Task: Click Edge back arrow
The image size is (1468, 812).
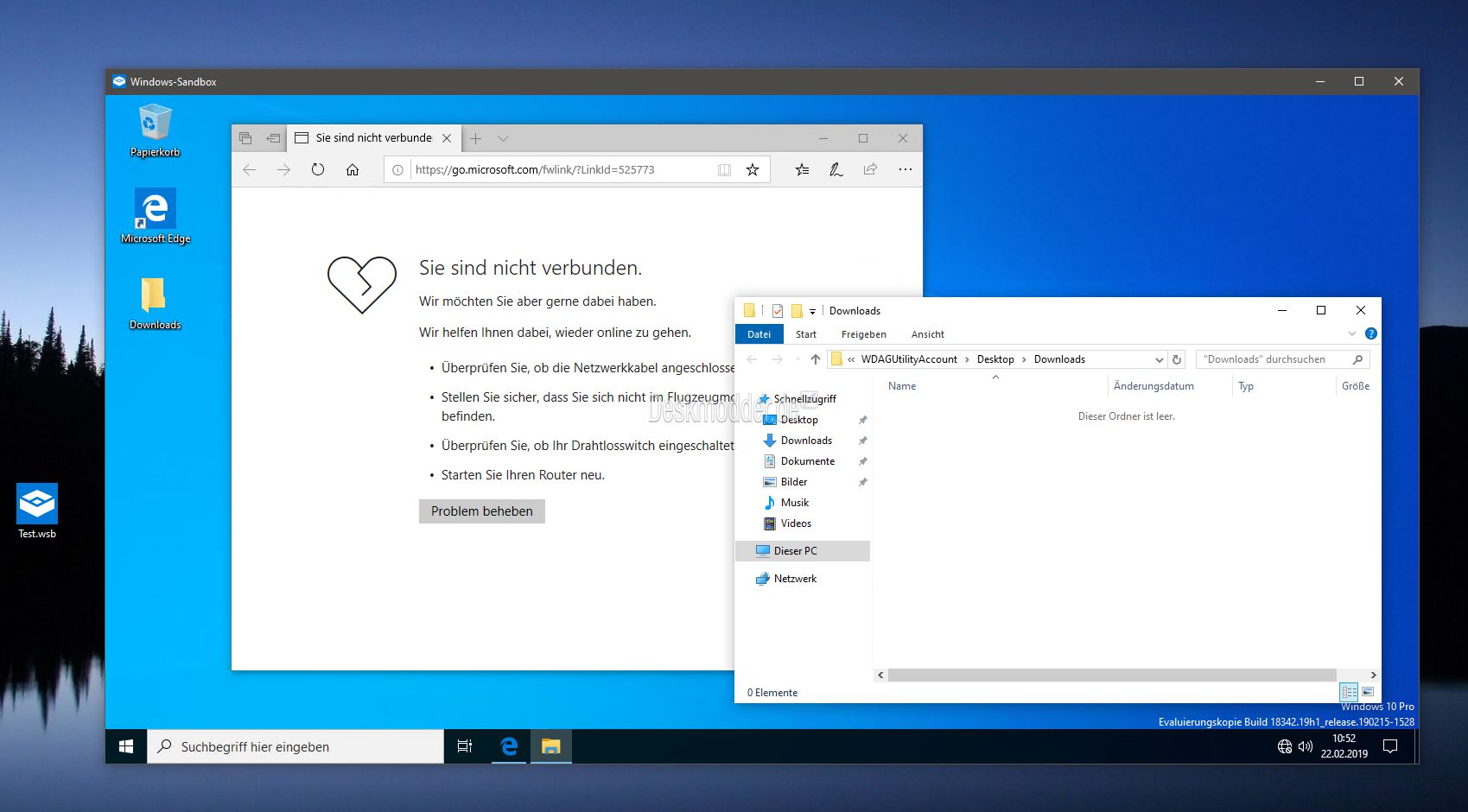Action: (250, 169)
